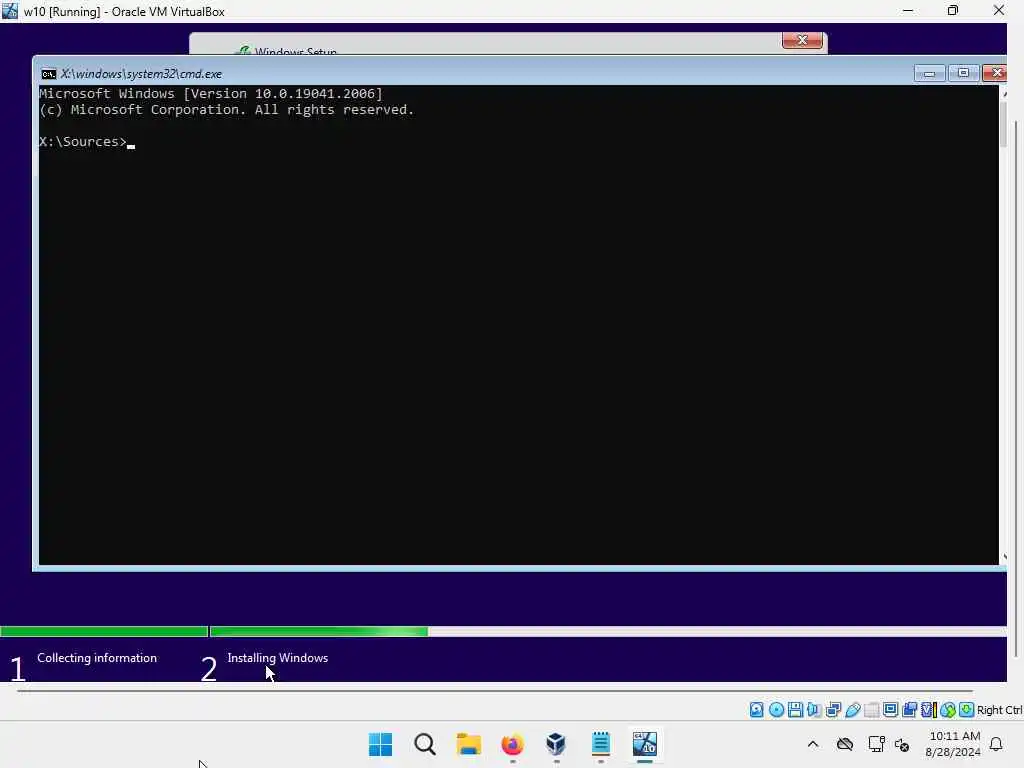
Task: Click the 'Installing Windows' step label
Action: [x=278, y=658]
